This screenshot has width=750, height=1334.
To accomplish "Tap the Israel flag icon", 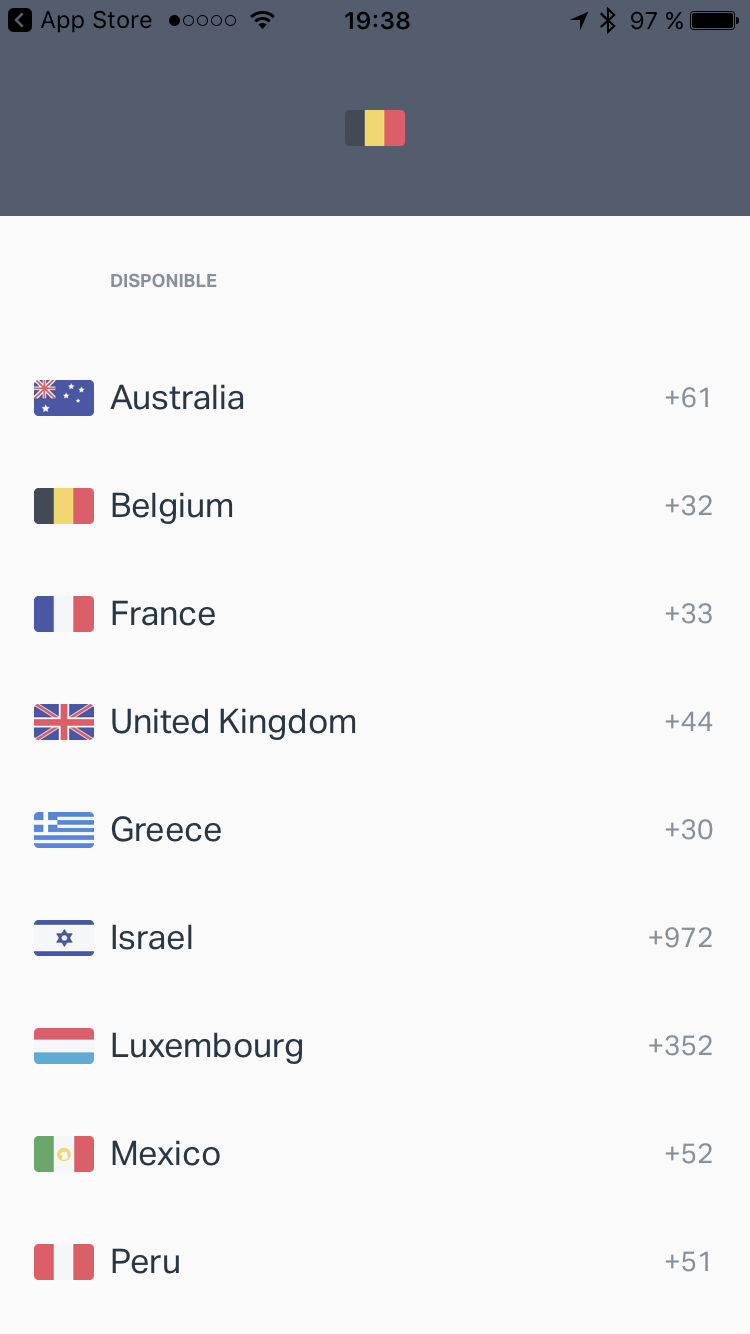I will click(64, 938).
